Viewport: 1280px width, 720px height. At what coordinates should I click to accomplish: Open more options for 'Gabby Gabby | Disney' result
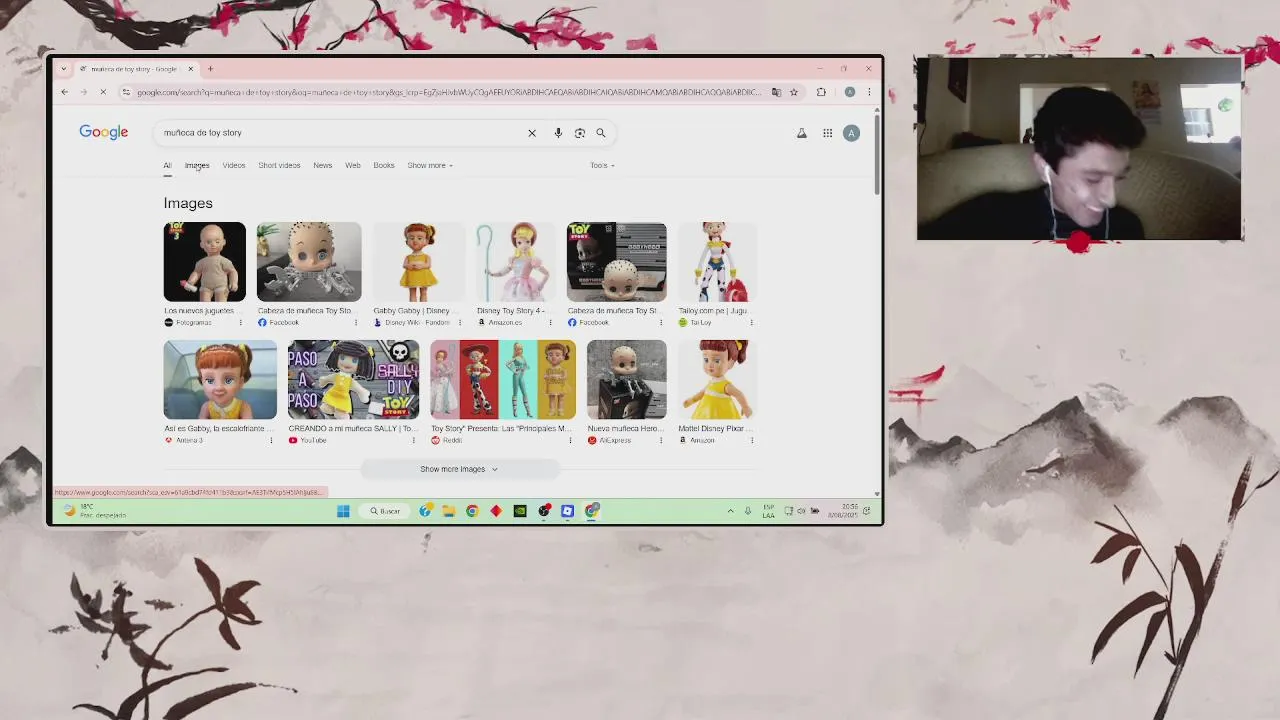pos(460,323)
